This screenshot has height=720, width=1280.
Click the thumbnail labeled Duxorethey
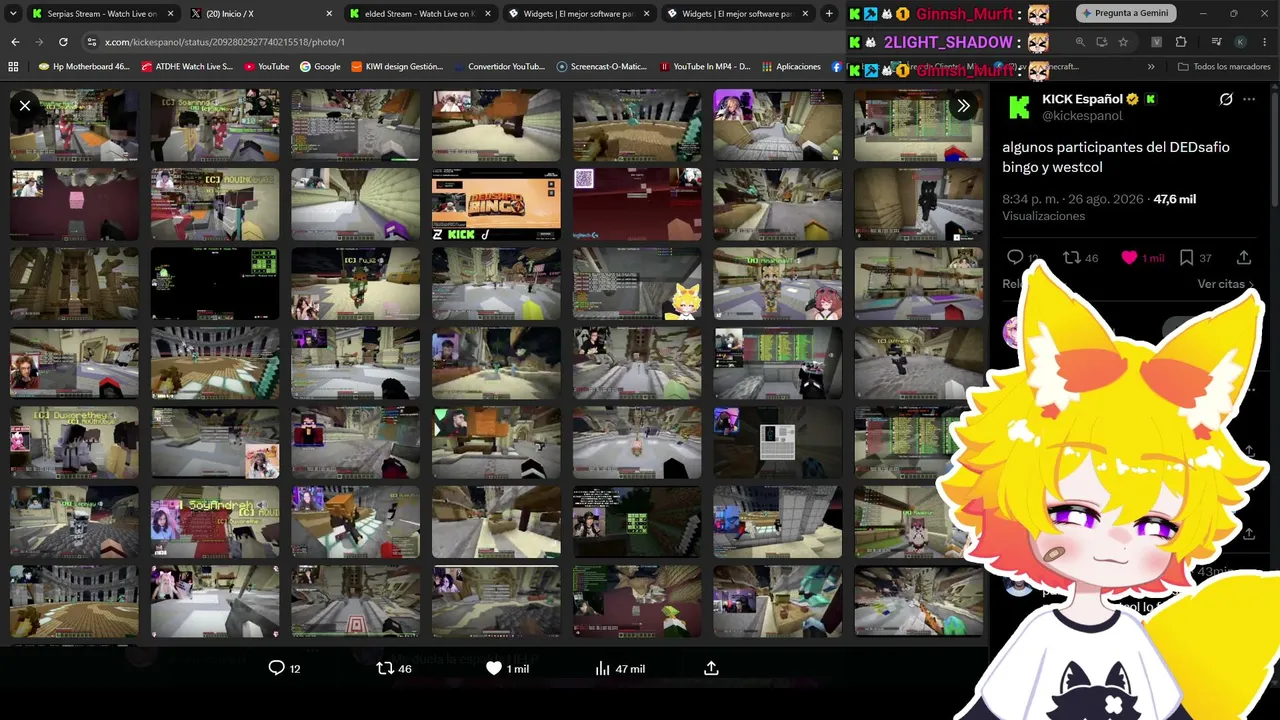(74, 442)
